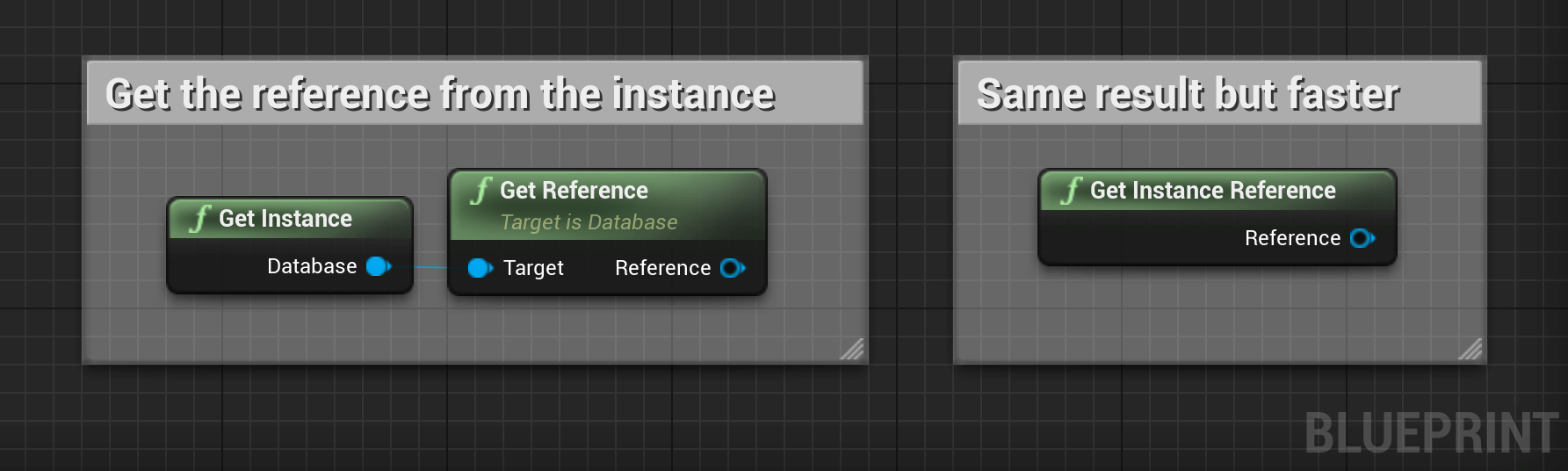Click the function icon on Get Reference node
The width and height of the screenshot is (1568, 471).
point(481,190)
